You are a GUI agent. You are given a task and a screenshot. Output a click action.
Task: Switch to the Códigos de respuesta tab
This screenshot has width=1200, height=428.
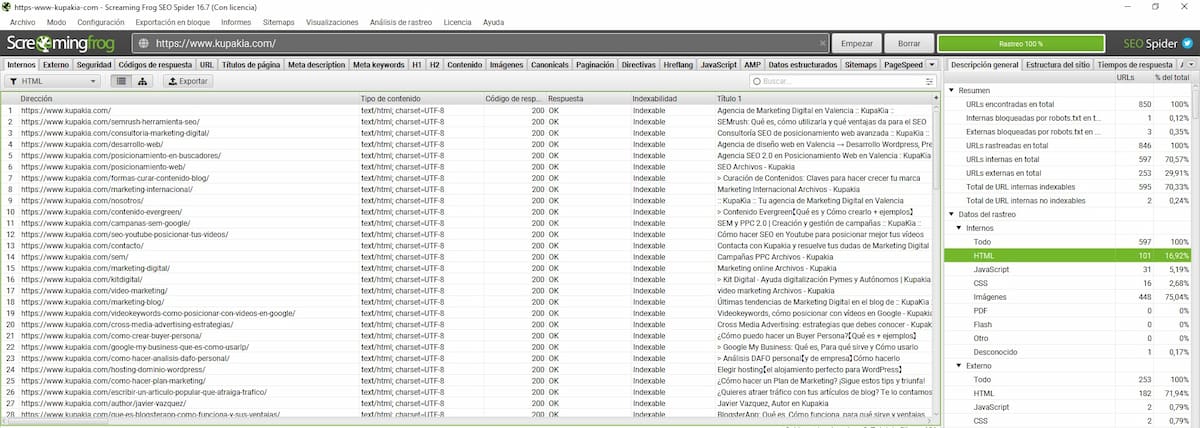(x=155, y=64)
